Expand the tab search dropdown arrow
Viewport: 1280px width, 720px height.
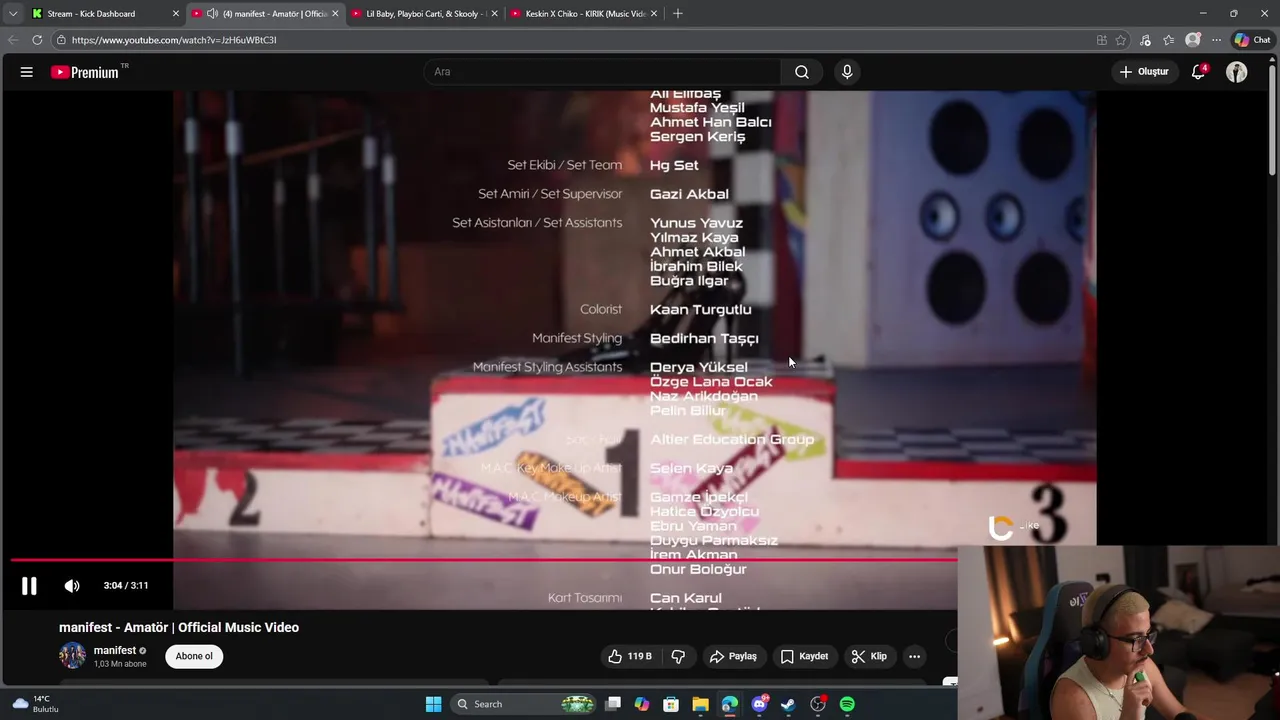click(13, 14)
